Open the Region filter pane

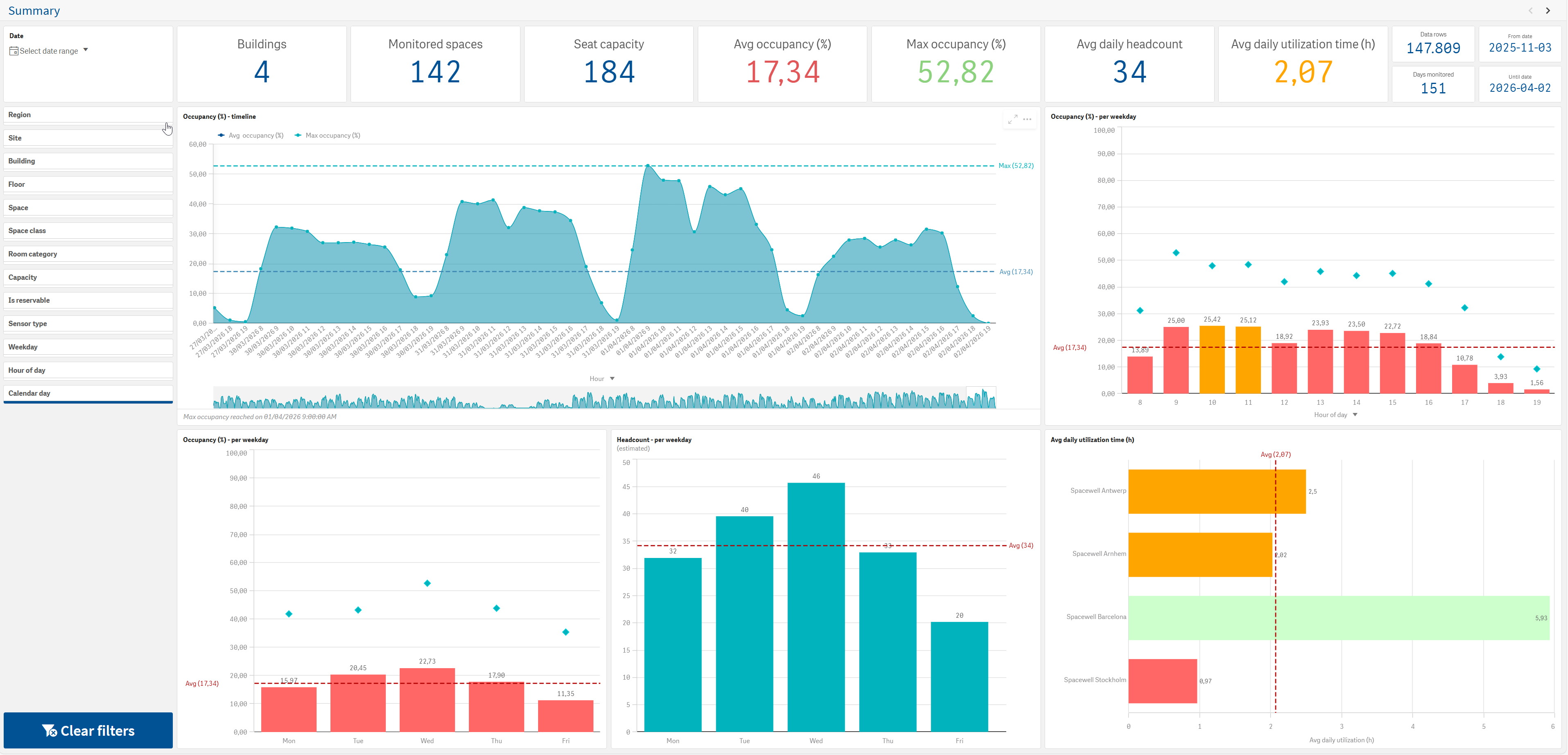click(x=88, y=115)
